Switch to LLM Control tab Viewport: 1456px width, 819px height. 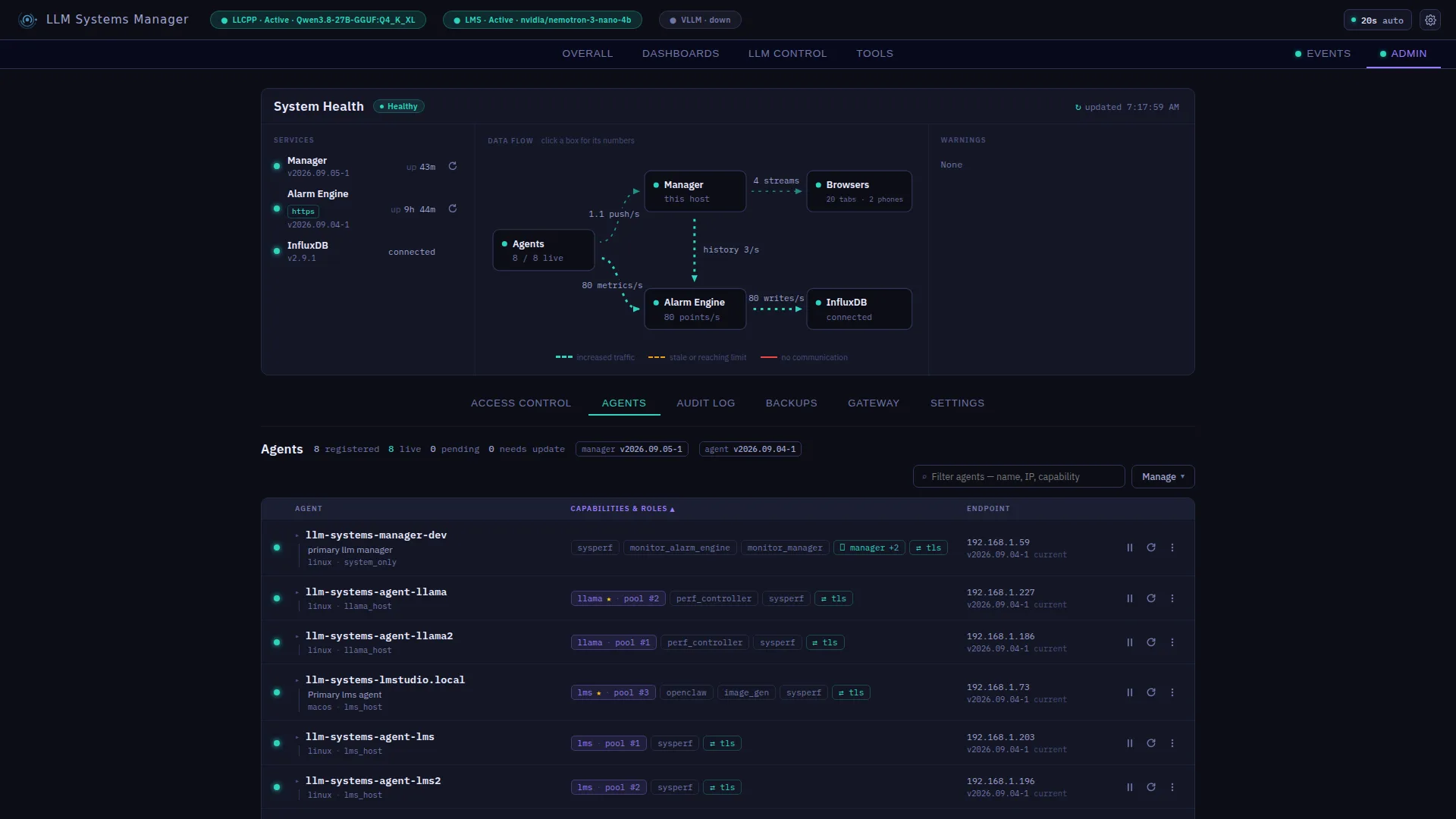tap(787, 54)
